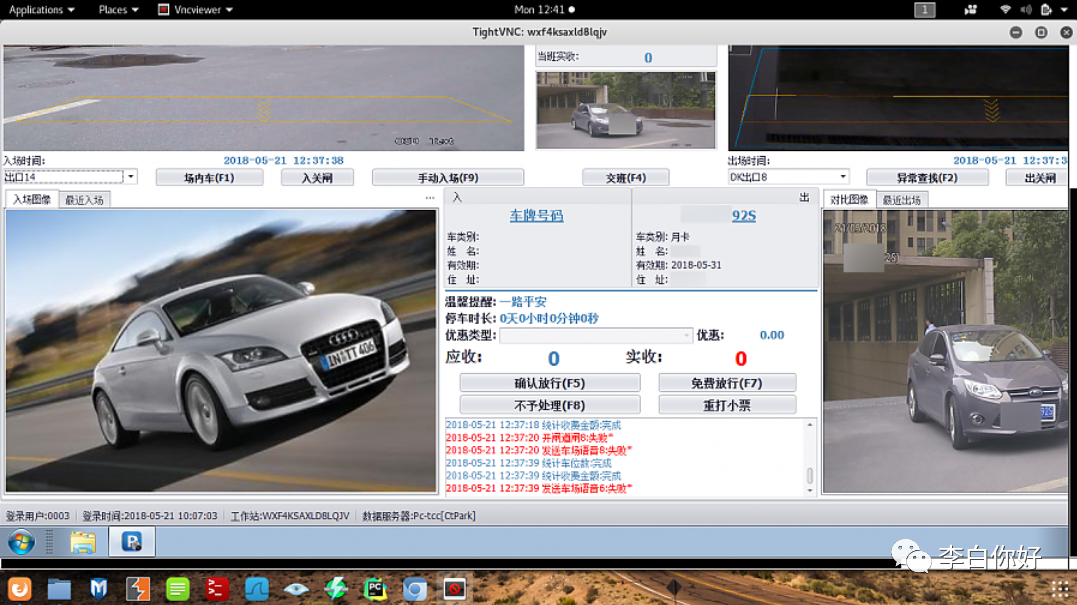Select log row '统计车位数:完成'
Viewport: 1077px width, 605px height.
click(529, 463)
